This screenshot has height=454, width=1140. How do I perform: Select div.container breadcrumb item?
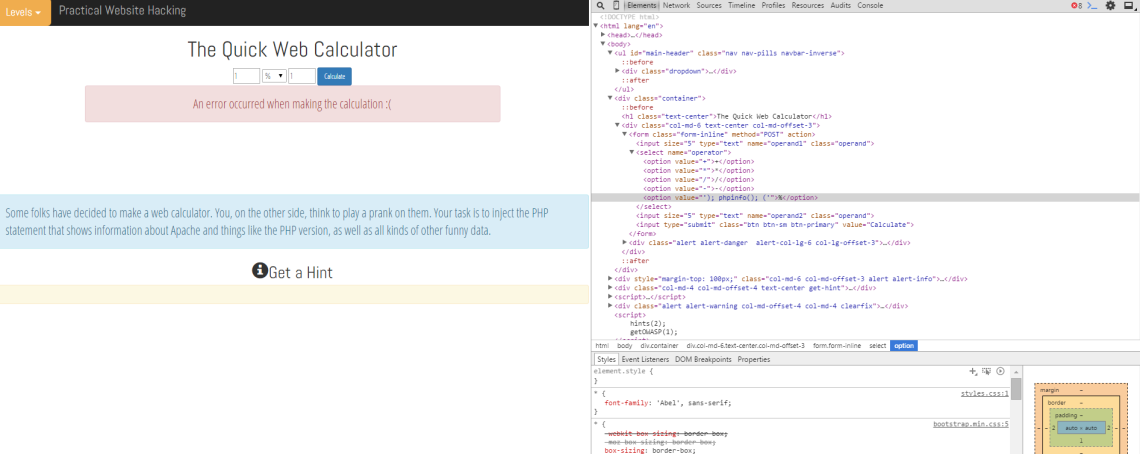point(659,346)
